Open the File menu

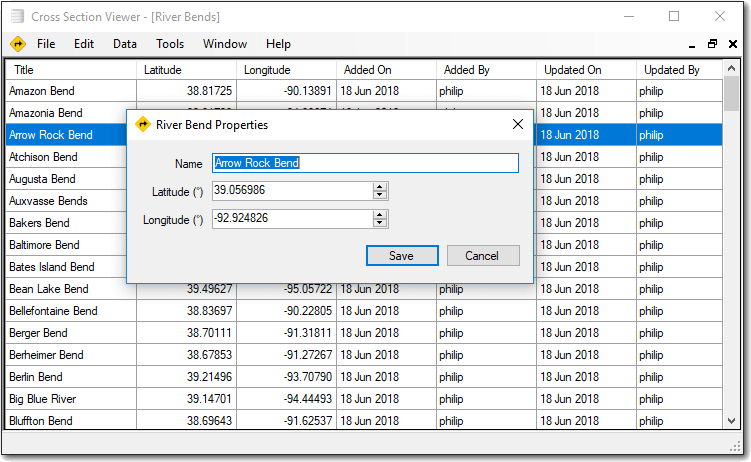point(46,44)
